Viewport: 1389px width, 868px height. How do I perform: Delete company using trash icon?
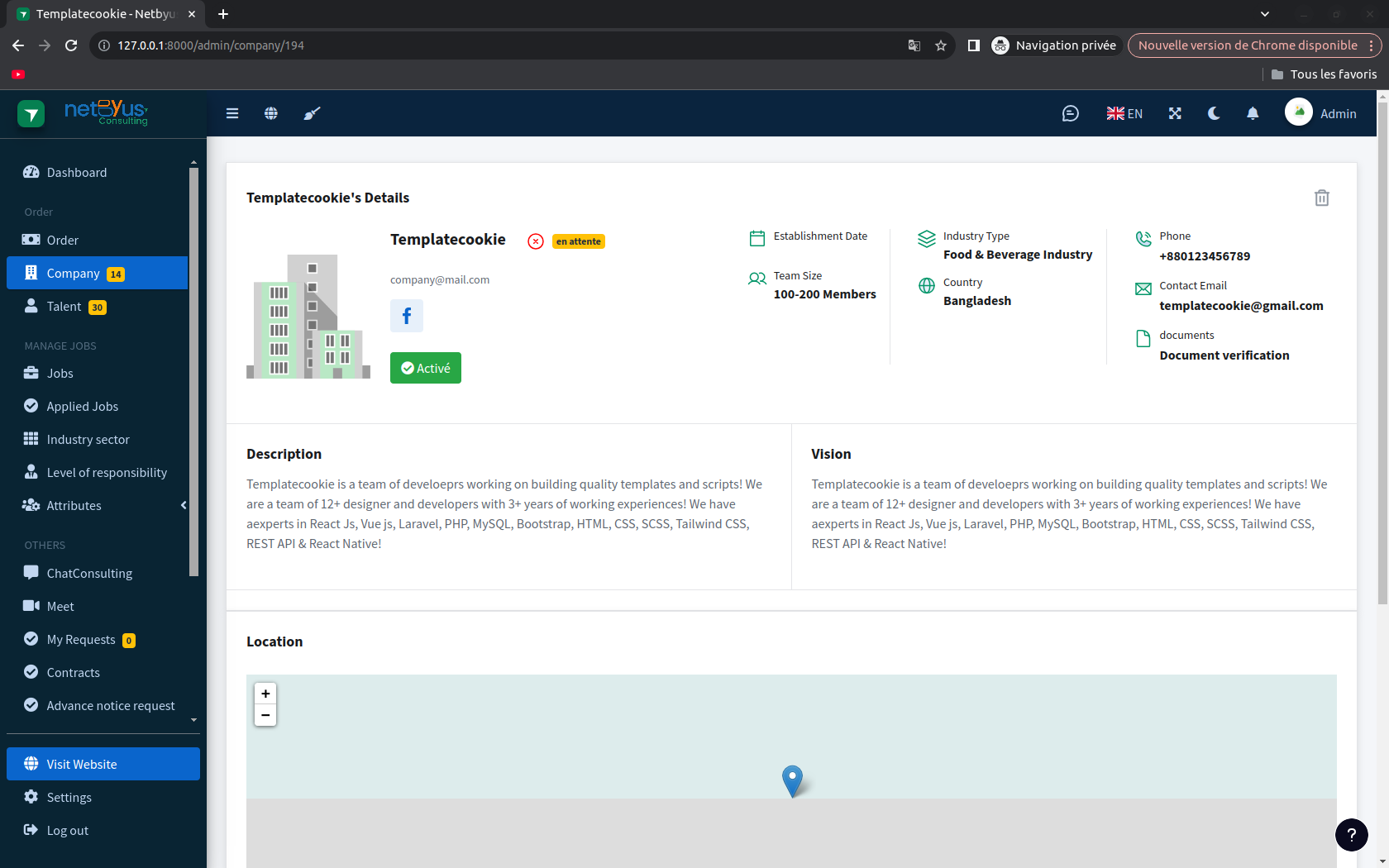click(x=1321, y=198)
